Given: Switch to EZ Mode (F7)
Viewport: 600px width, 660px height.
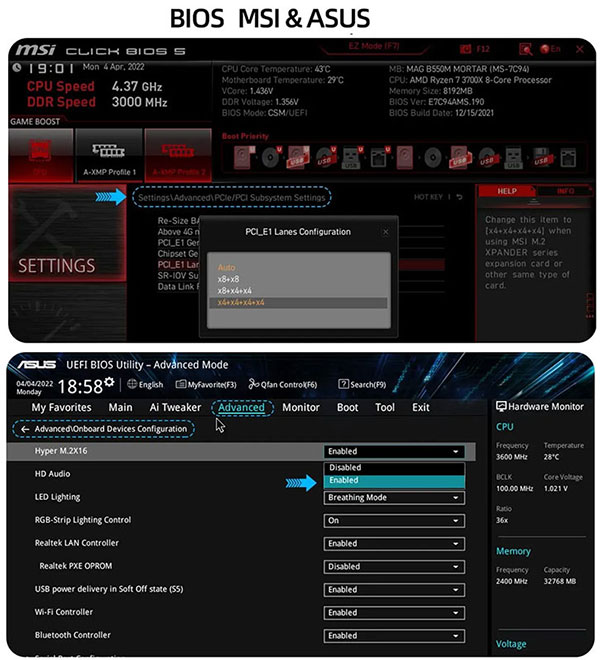Looking at the screenshot, I should click(374, 46).
